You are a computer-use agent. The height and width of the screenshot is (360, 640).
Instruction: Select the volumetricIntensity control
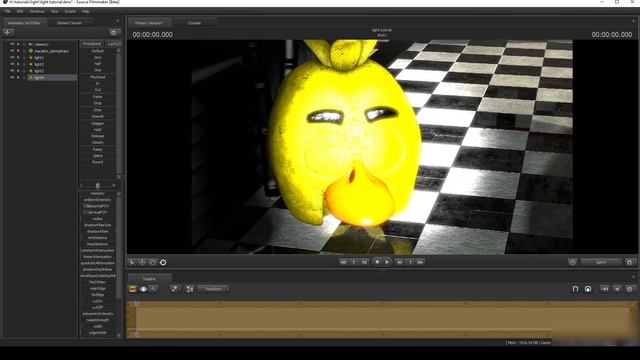[98, 313]
